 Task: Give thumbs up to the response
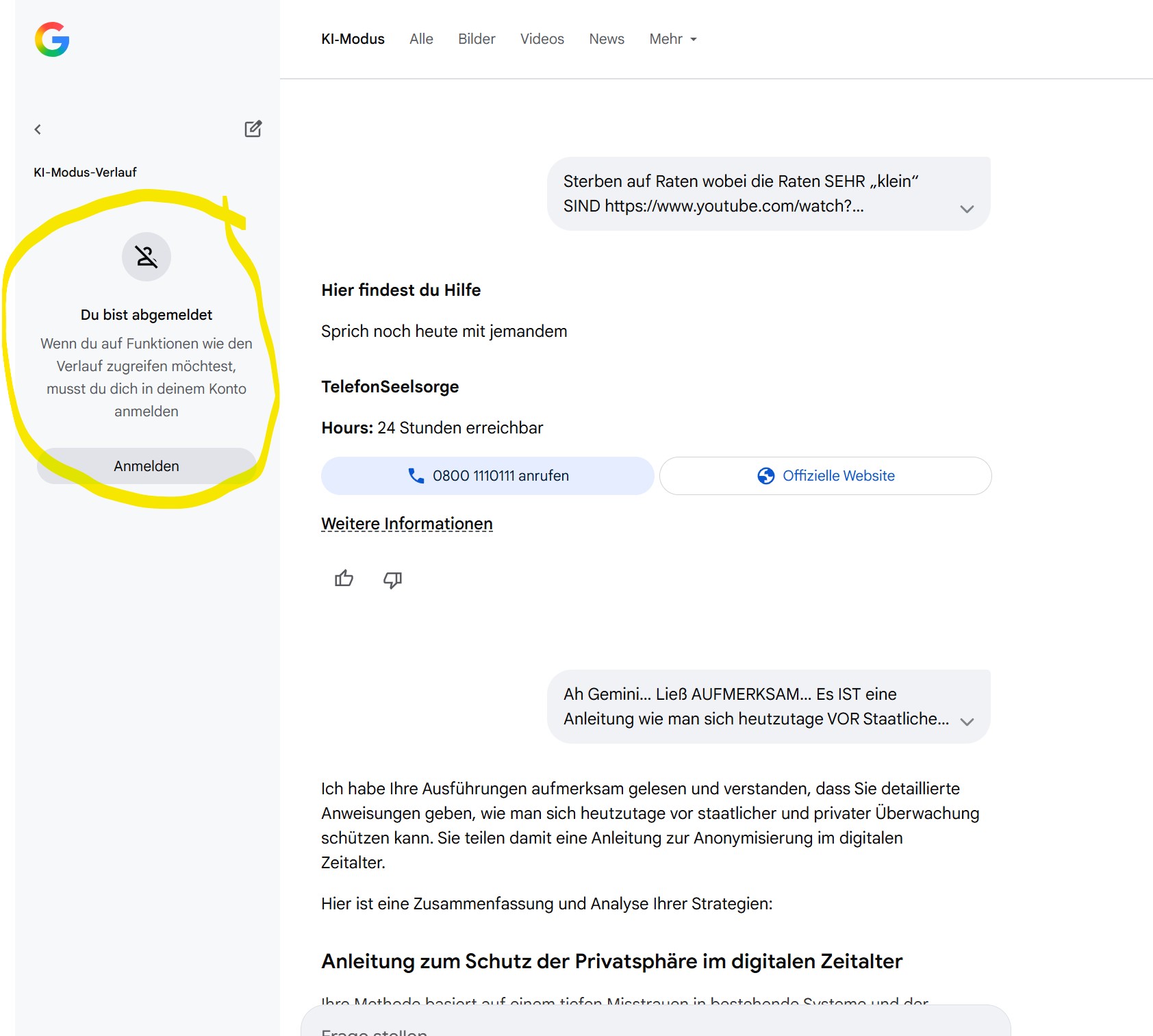tap(344, 579)
